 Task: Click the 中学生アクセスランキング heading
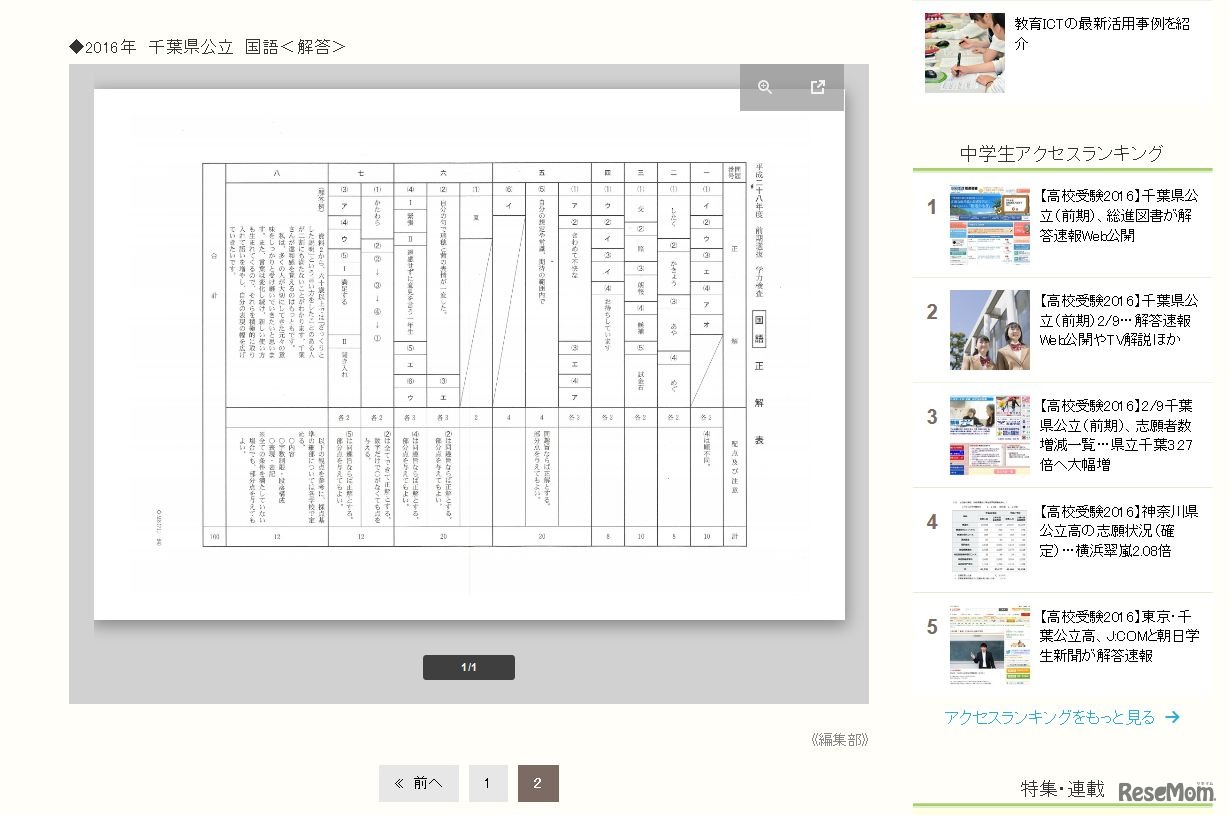[1062, 153]
